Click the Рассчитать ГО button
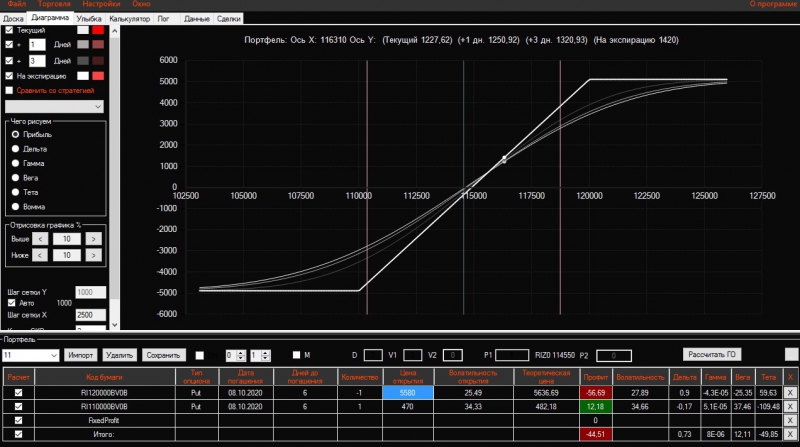The height and width of the screenshot is (447, 800). pyautogui.click(x=712, y=355)
